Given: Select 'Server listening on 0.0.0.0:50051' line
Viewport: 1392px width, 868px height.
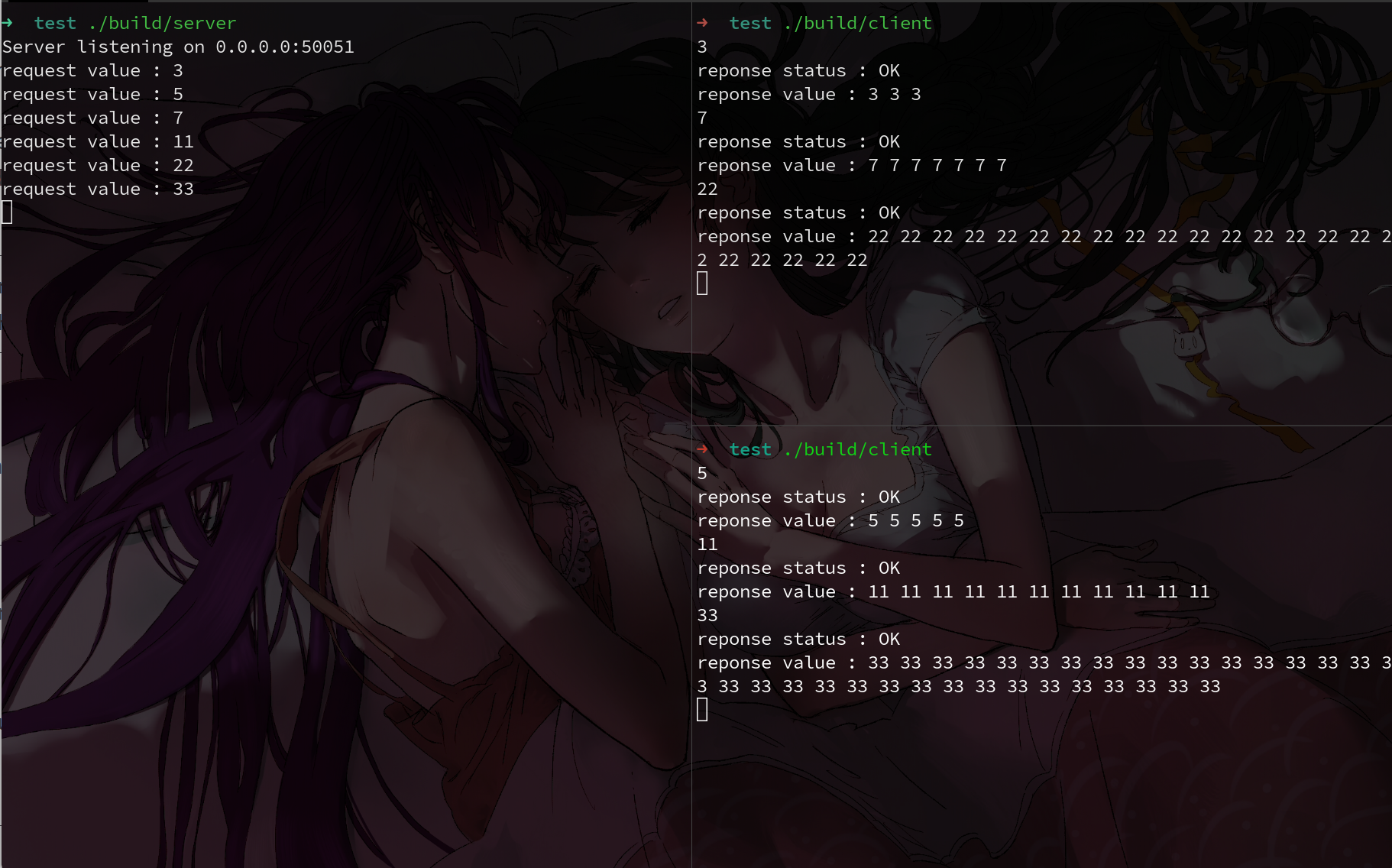Looking at the screenshot, I should pyautogui.click(x=178, y=47).
